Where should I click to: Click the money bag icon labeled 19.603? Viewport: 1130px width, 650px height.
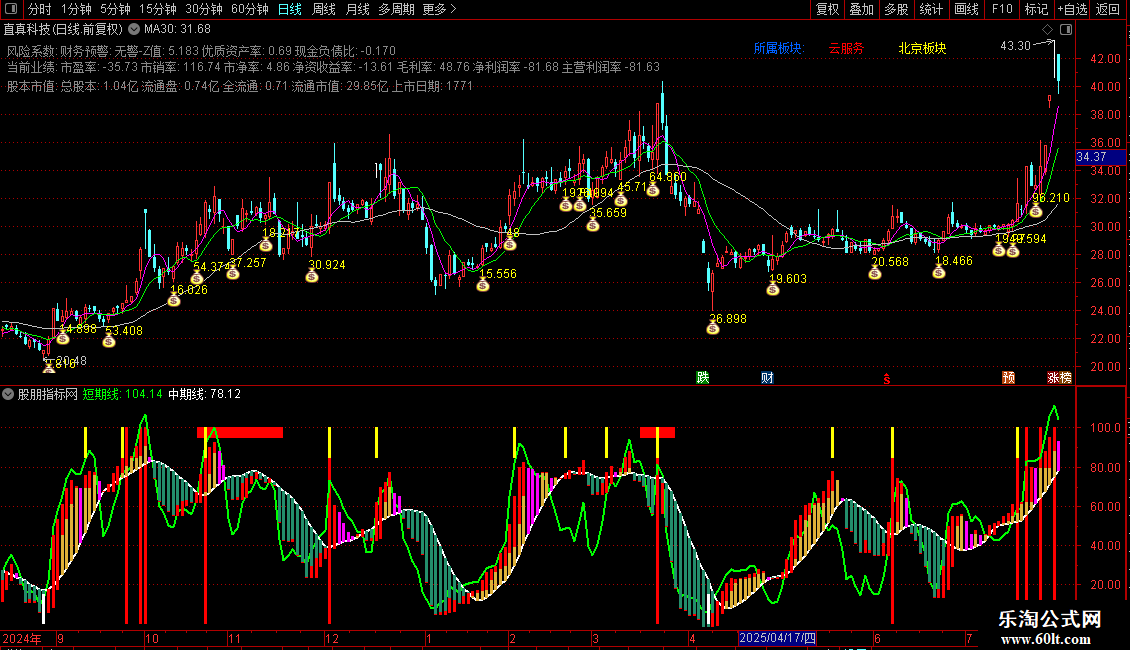(773, 290)
